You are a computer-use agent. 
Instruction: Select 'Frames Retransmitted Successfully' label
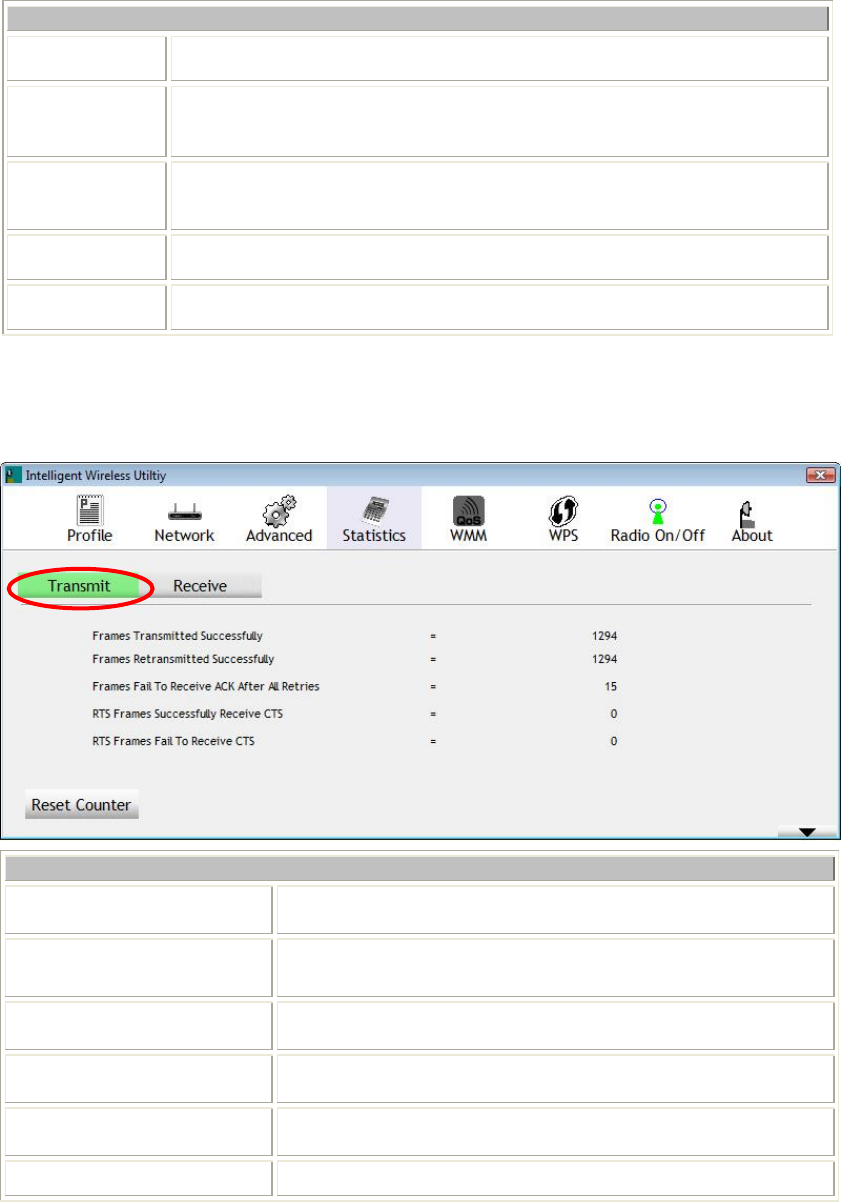point(183,659)
